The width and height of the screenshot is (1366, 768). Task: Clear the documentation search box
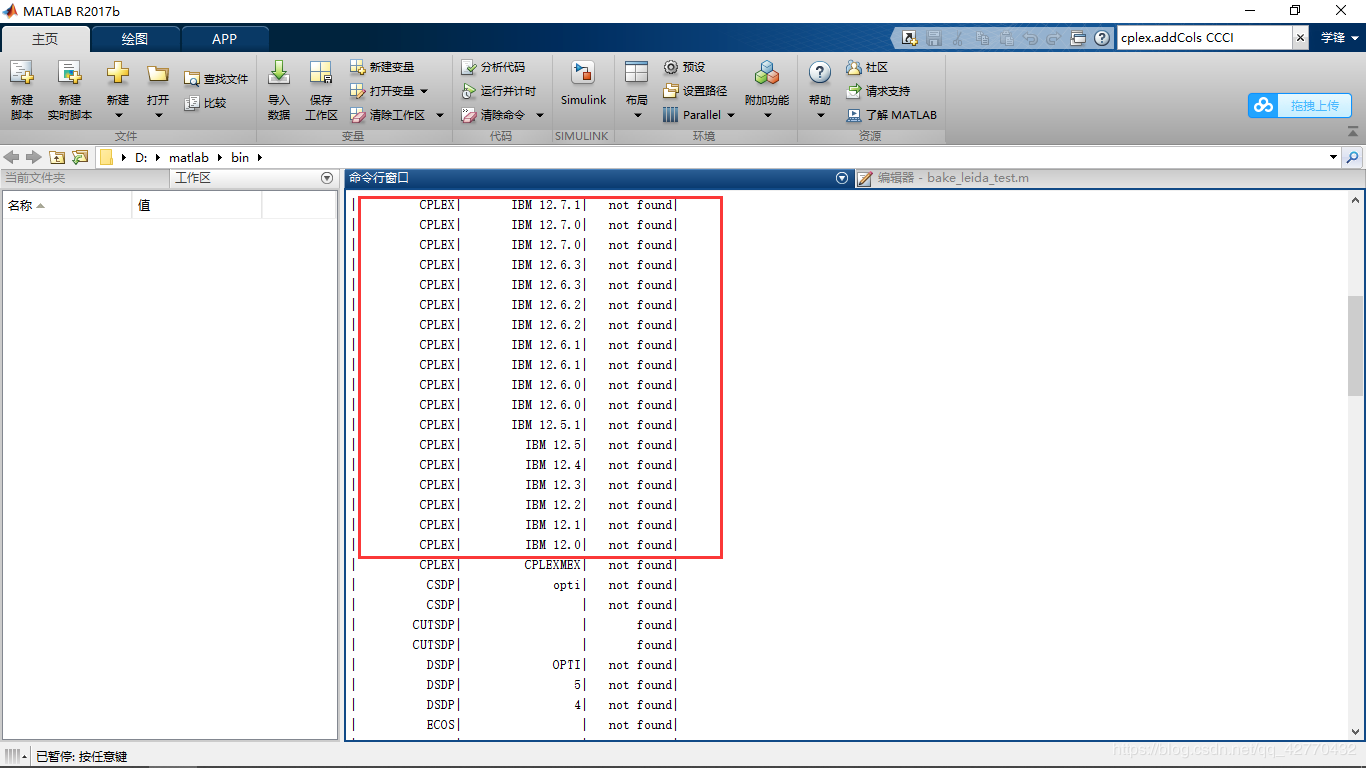coord(1300,38)
